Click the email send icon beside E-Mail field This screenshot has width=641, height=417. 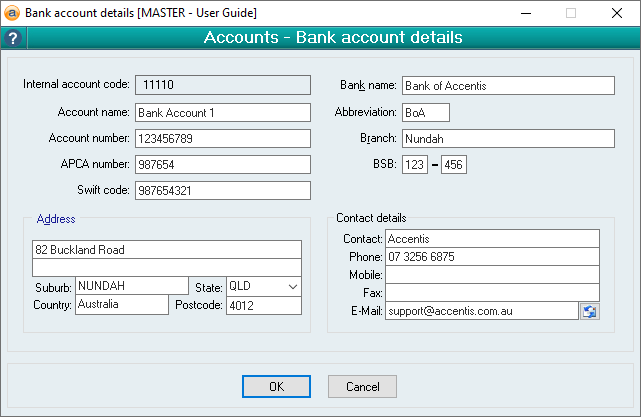coord(590,311)
